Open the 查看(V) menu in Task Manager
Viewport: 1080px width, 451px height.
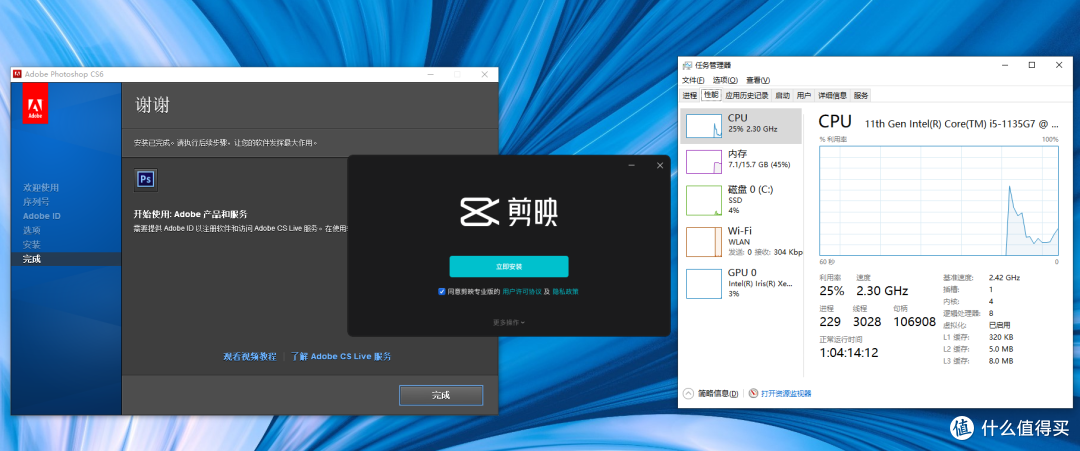(757, 80)
